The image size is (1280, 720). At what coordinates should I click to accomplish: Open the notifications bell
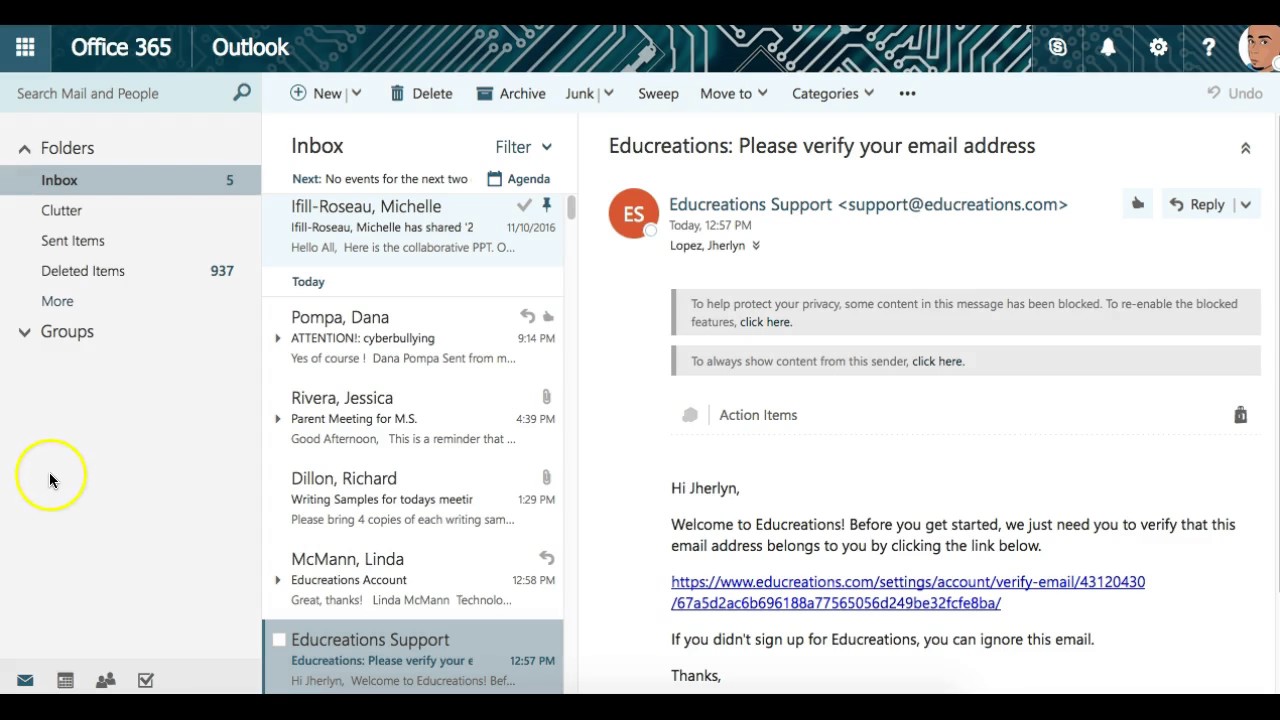pyautogui.click(x=1108, y=47)
